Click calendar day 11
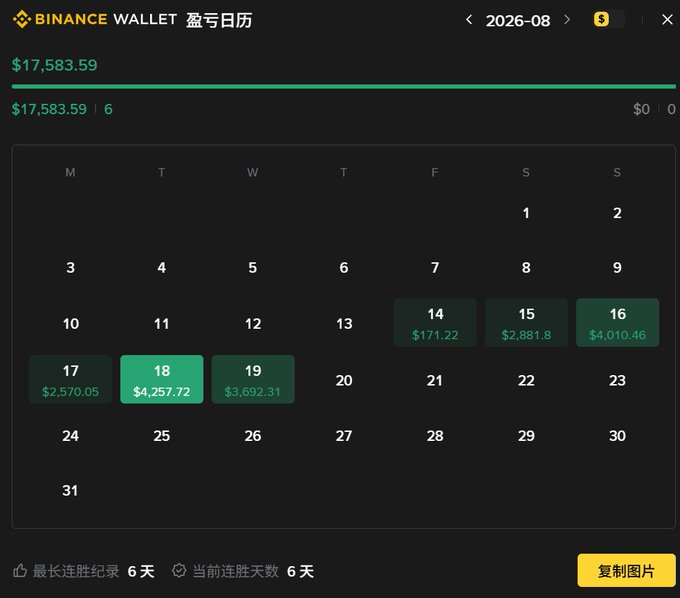This screenshot has height=598, width=680. (x=162, y=324)
